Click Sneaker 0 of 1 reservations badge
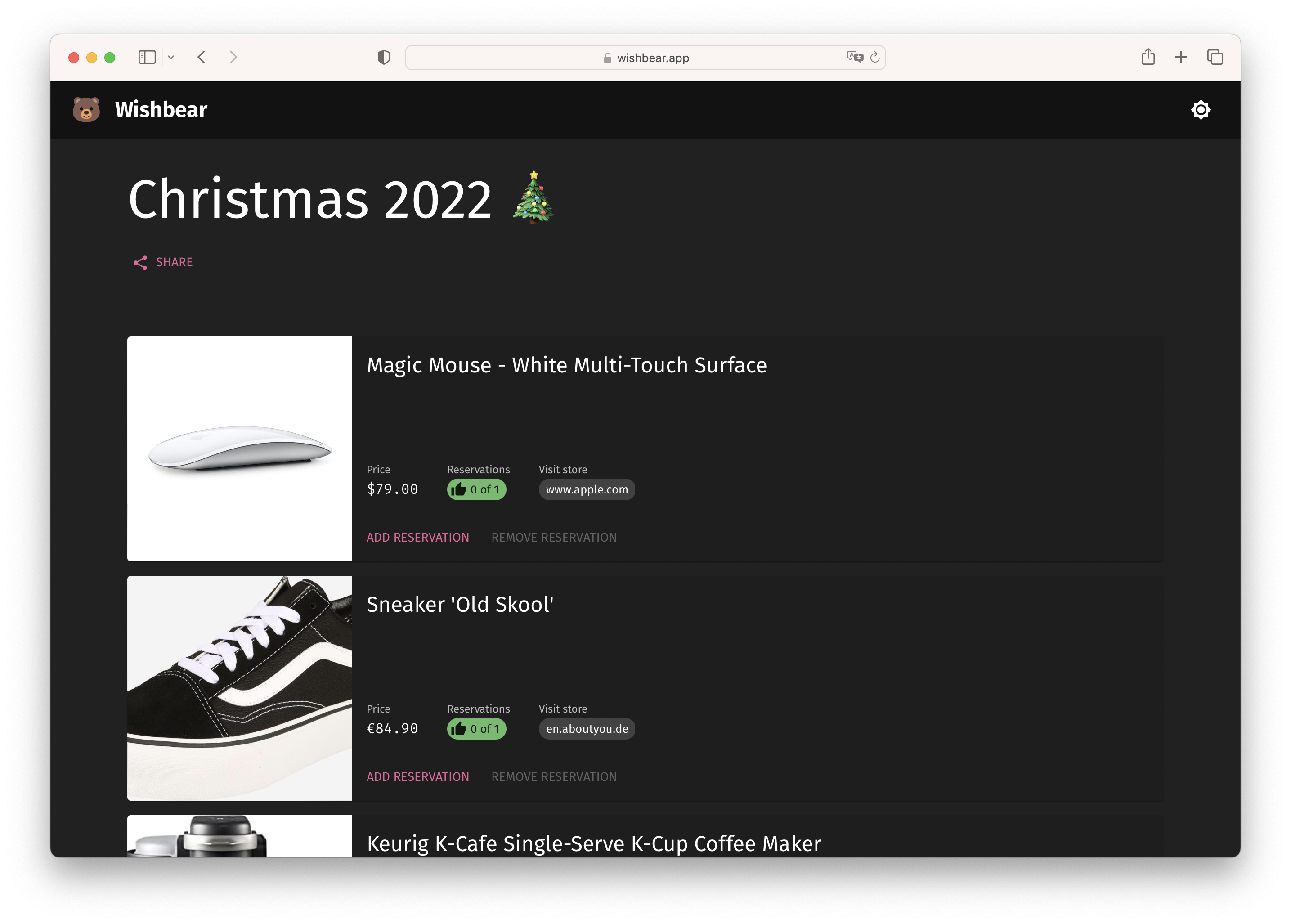 pos(476,729)
